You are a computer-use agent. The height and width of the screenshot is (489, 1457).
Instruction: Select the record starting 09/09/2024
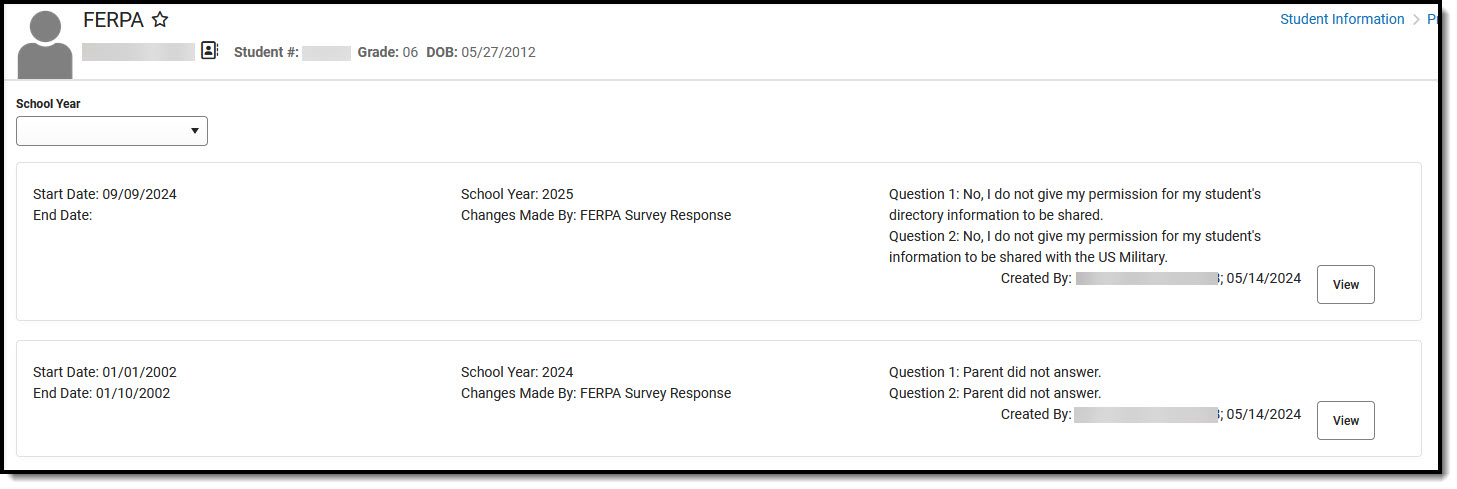(x=104, y=194)
